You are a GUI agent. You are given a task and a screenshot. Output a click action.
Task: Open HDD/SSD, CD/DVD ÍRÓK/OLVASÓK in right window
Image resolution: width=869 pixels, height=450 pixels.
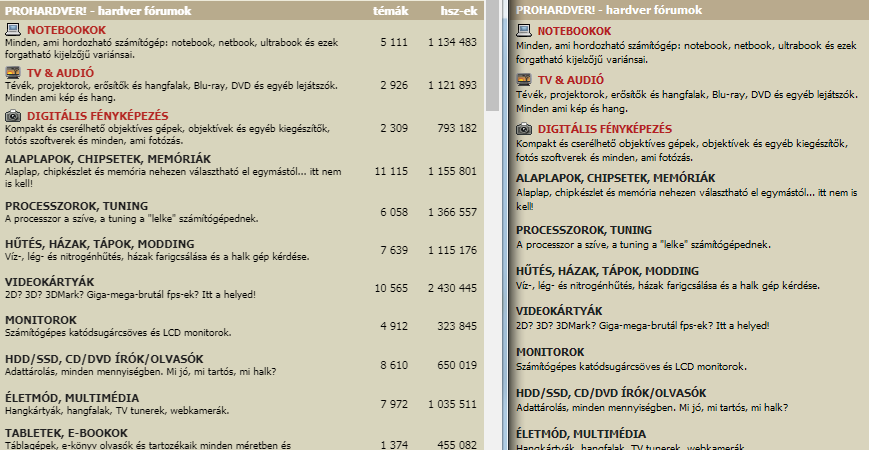pos(611,393)
